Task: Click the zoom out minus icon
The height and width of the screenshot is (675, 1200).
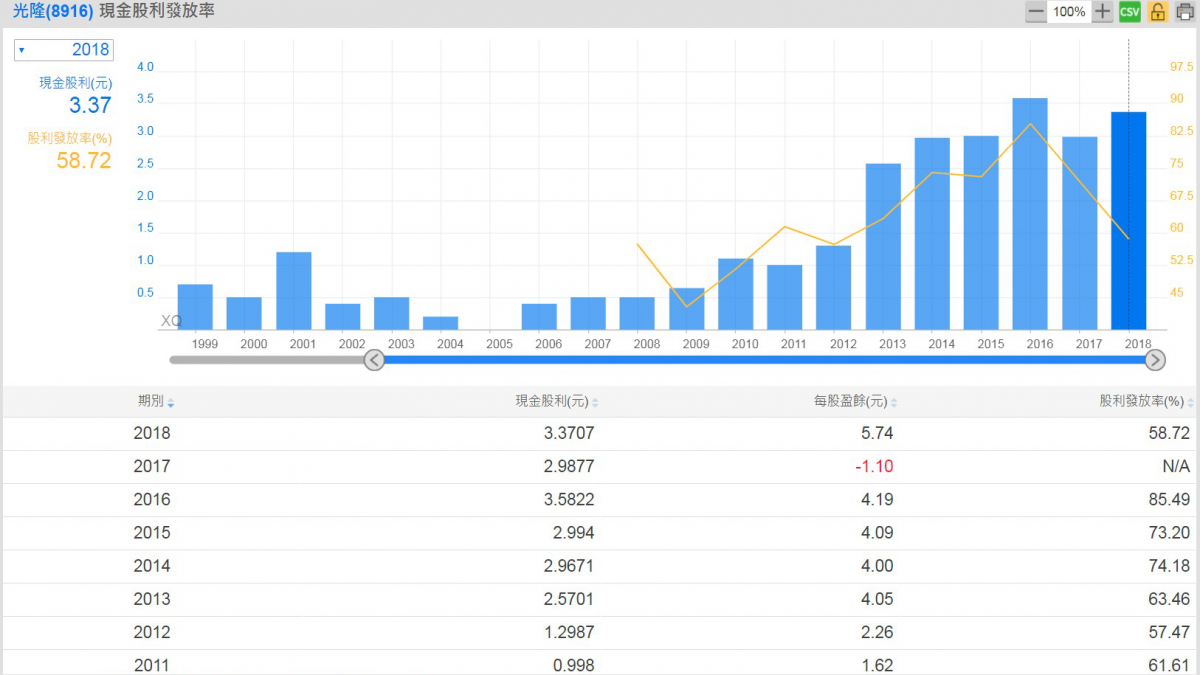Action: [x=1035, y=12]
